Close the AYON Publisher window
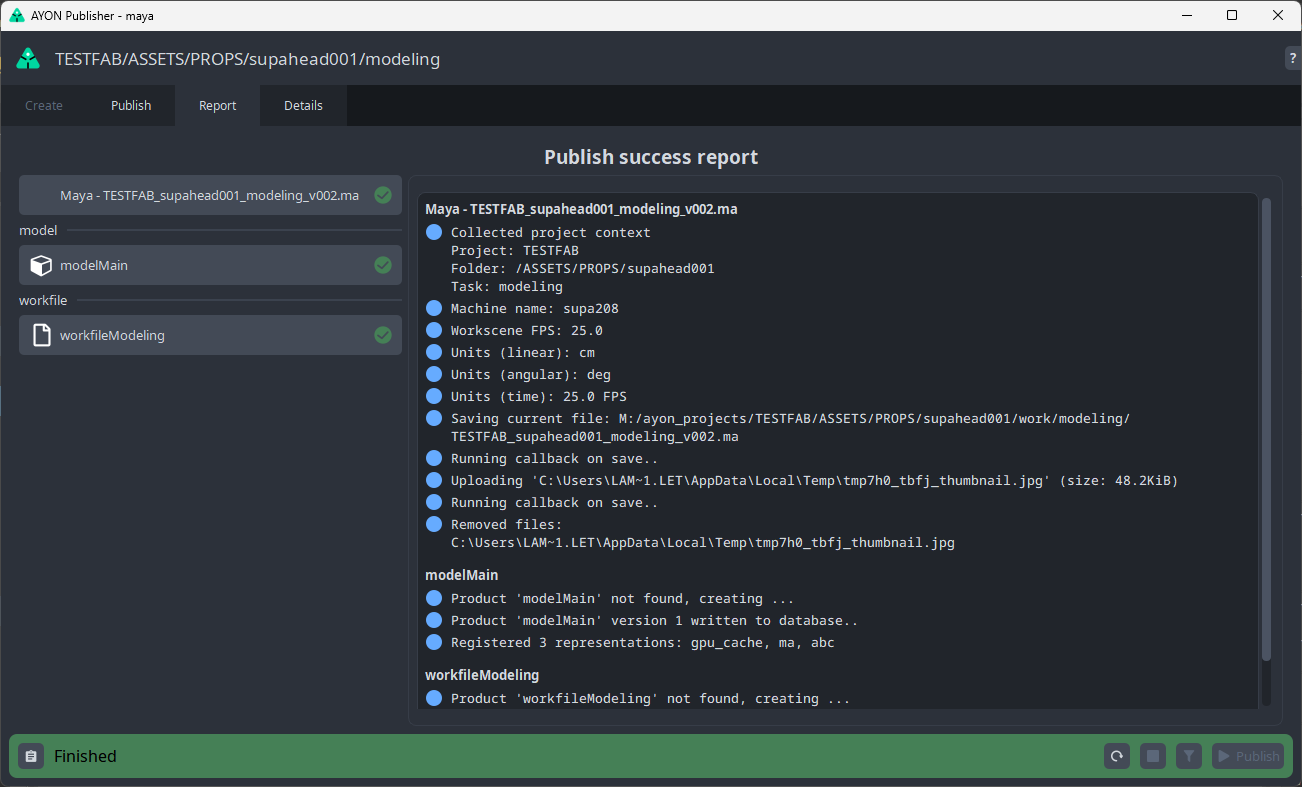1302x787 pixels. [x=1278, y=15]
